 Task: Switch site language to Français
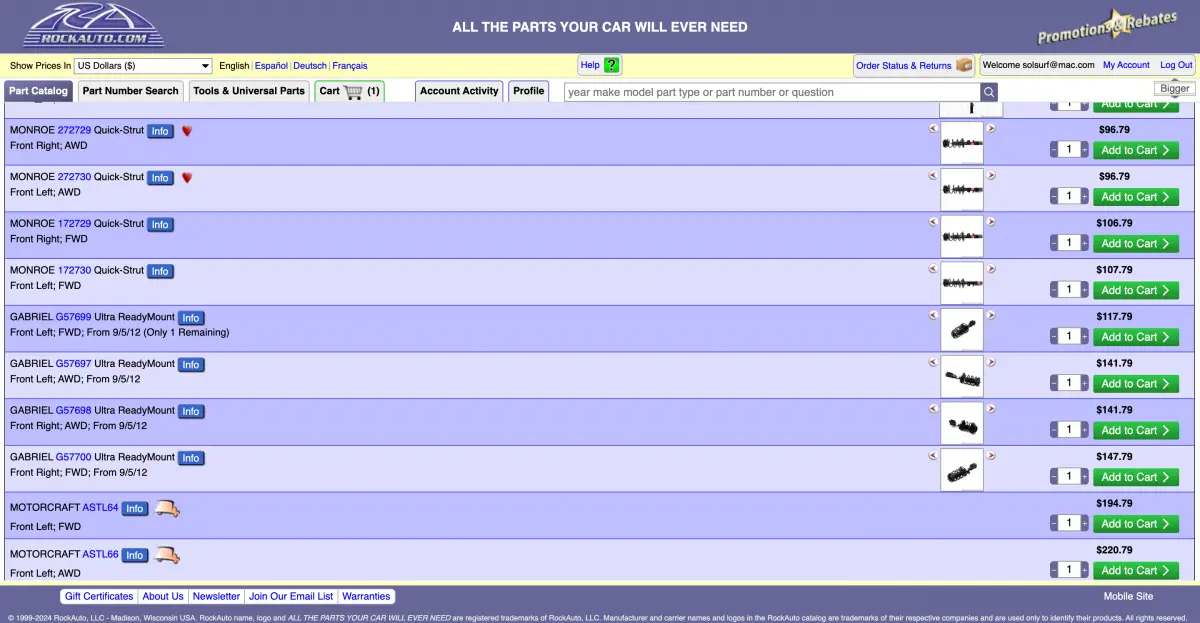[x=350, y=66]
